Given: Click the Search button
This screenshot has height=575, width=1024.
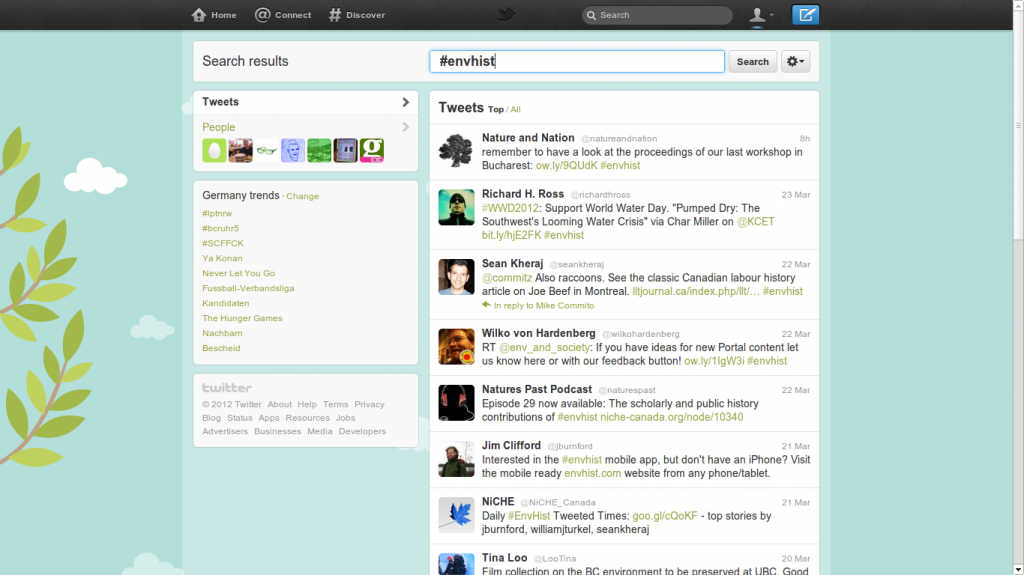Looking at the screenshot, I should (x=752, y=61).
